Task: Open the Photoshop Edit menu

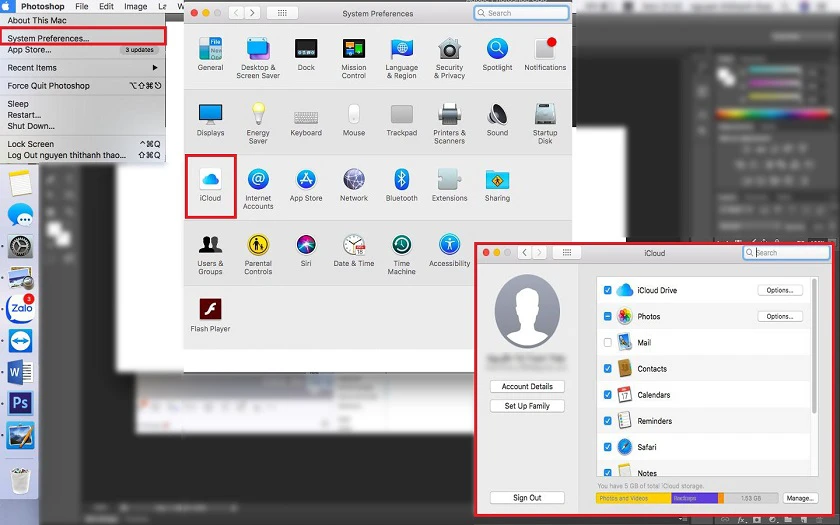Action: click(x=106, y=6)
